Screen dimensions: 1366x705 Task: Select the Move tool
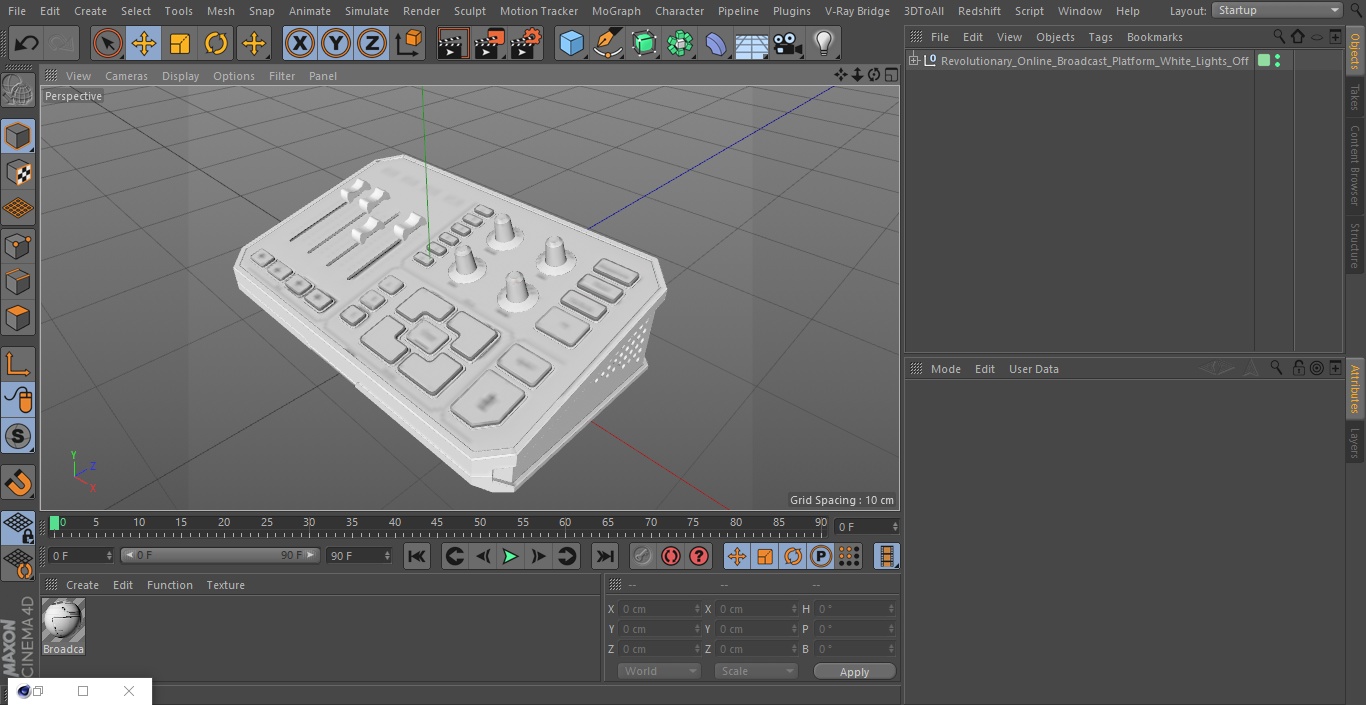point(144,43)
